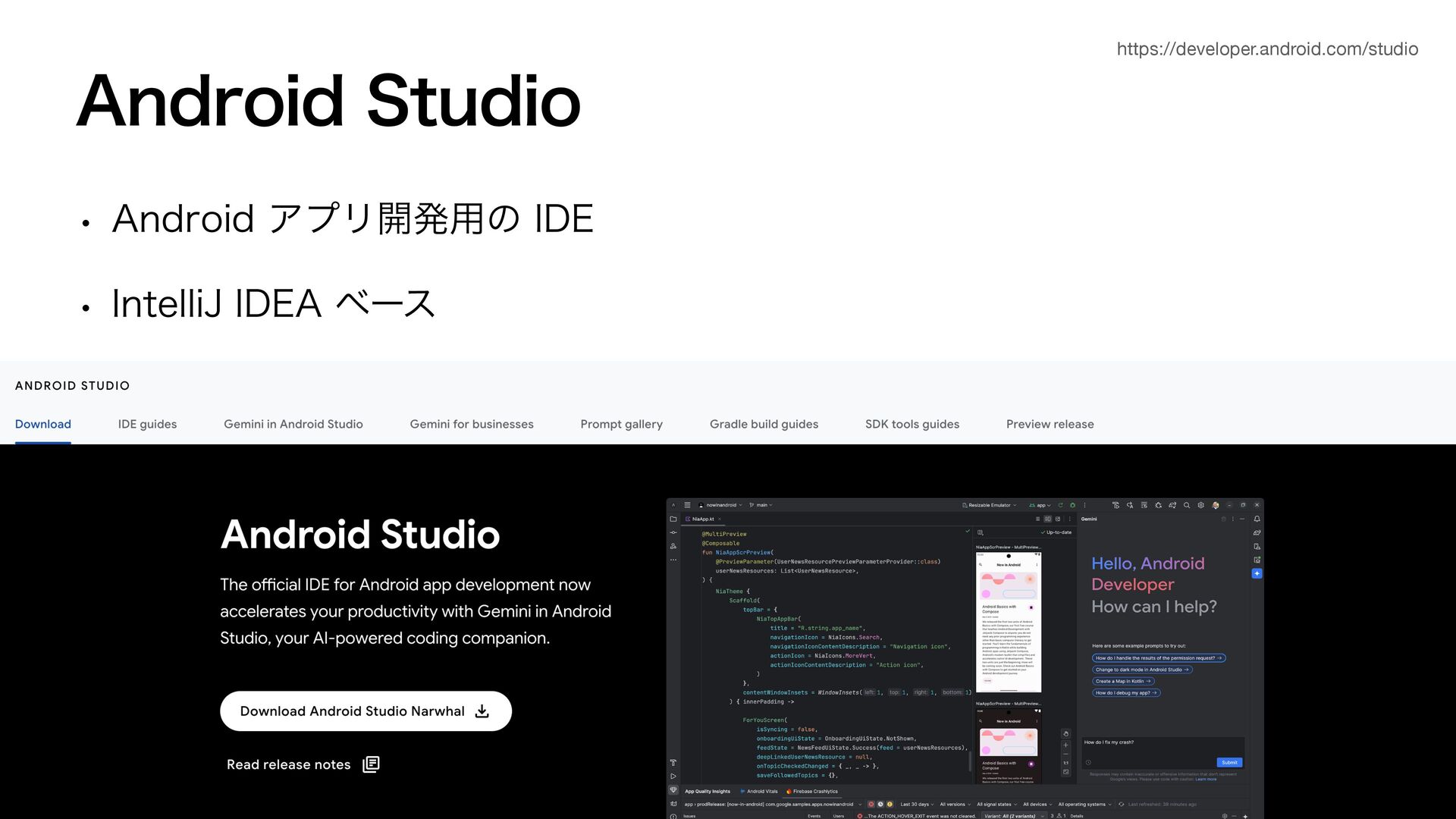Open the All devices dropdown
The width and height of the screenshot is (1456, 819).
pos(1038,804)
